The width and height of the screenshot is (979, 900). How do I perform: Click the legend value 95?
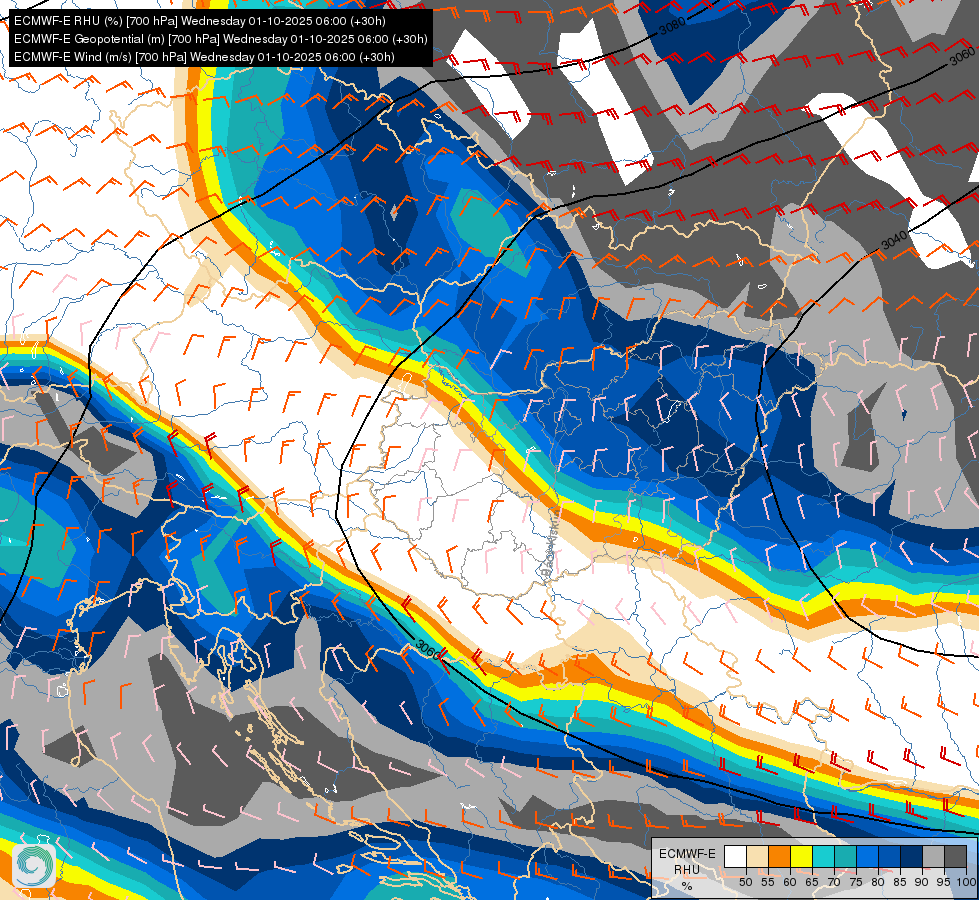click(x=943, y=882)
